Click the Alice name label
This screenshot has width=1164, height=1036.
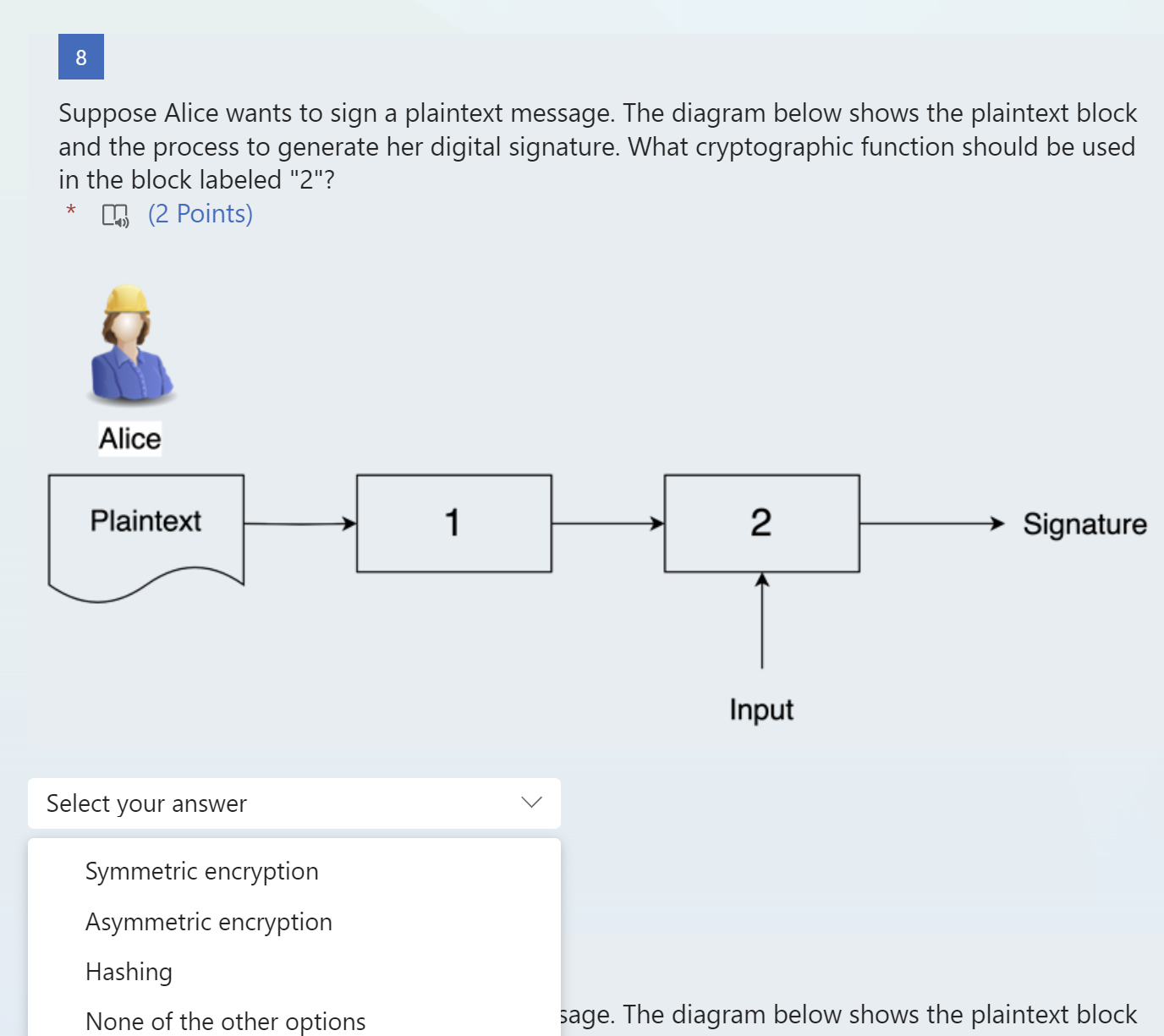(129, 438)
